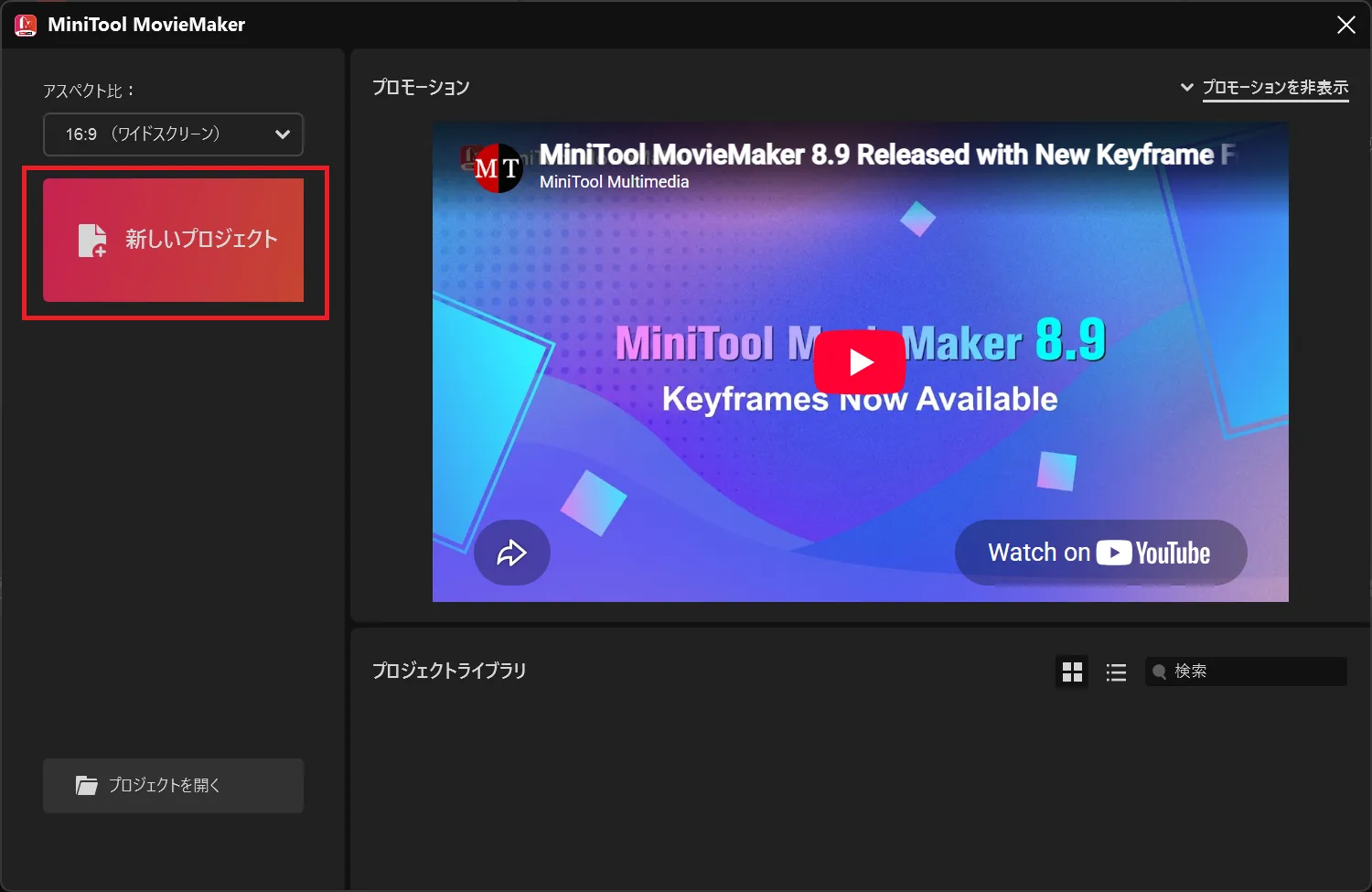
Task: Play the YouTube promotional video
Action: tap(860, 362)
